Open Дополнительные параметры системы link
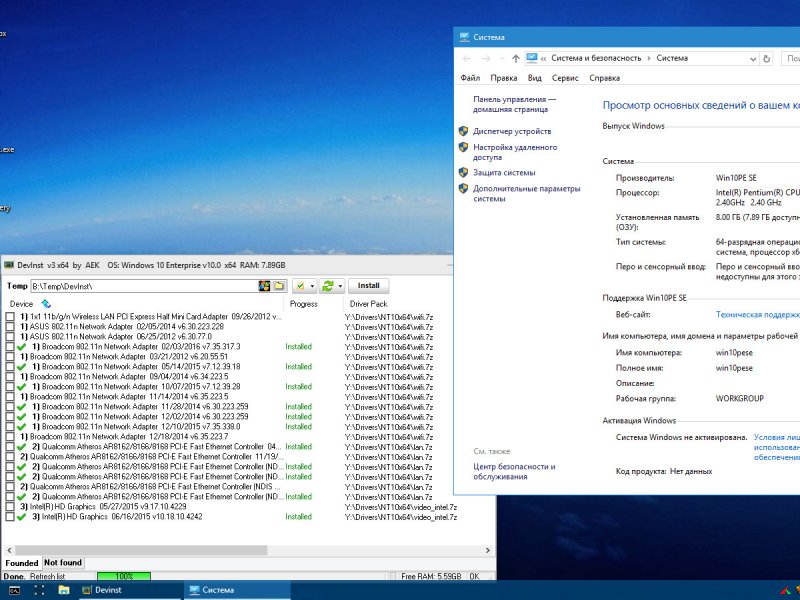 (x=527, y=193)
